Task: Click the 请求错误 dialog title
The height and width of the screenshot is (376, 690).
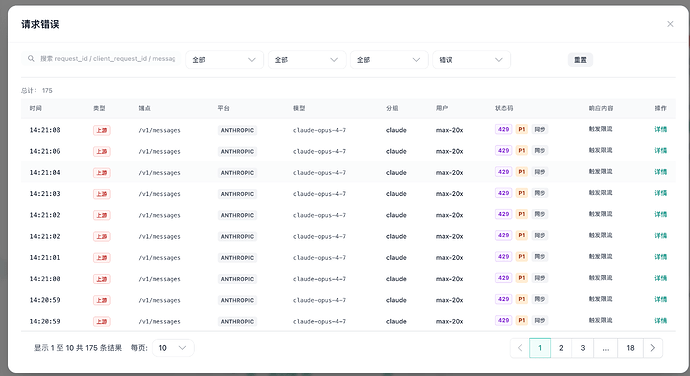Action: coord(40,24)
